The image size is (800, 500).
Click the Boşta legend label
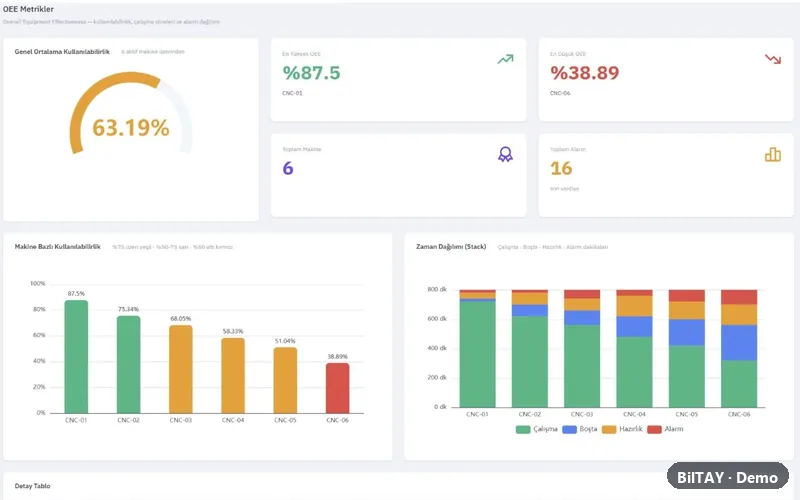point(588,430)
